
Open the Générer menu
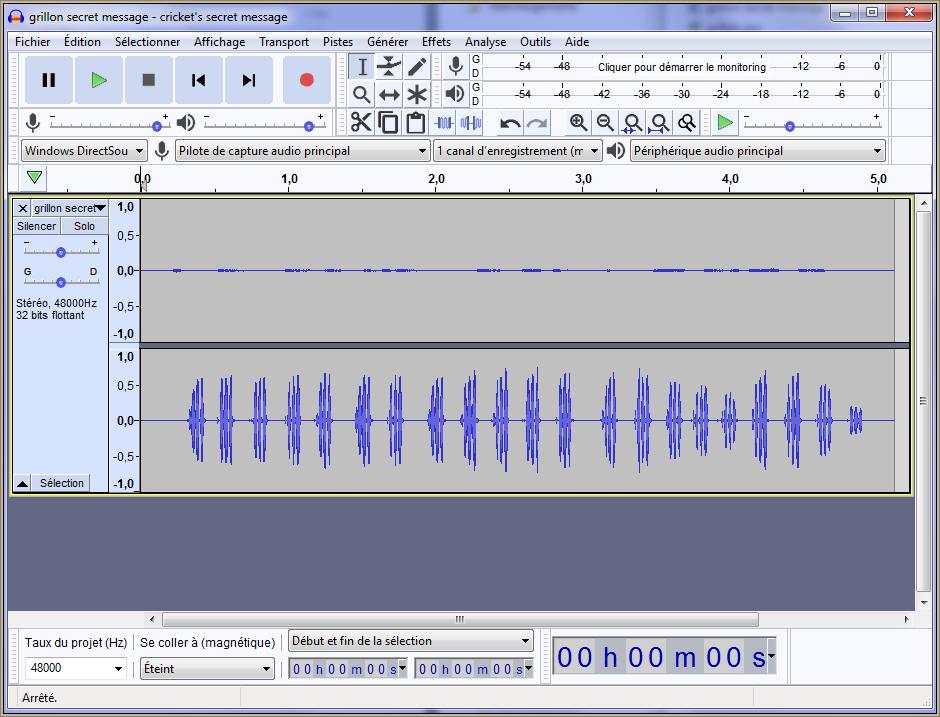click(387, 42)
